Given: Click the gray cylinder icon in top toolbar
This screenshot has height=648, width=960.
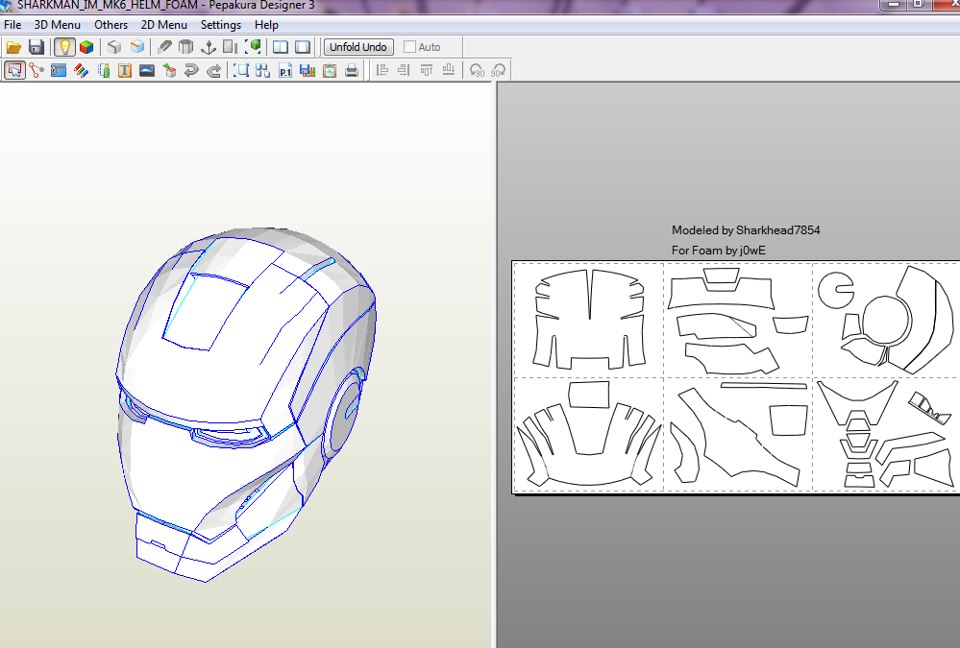Looking at the screenshot, I should click(x=186, y=47).
